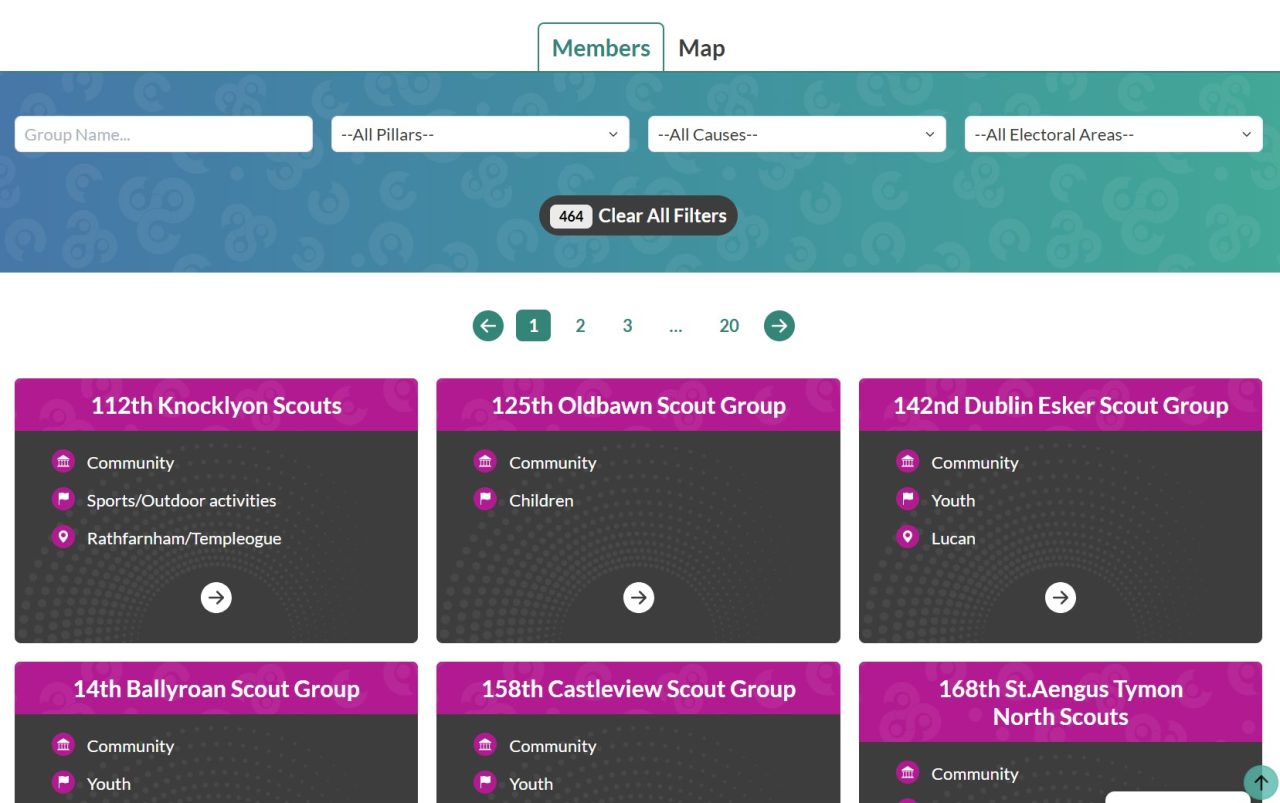Click Children text in Oldbawn card

coord(541,500)
